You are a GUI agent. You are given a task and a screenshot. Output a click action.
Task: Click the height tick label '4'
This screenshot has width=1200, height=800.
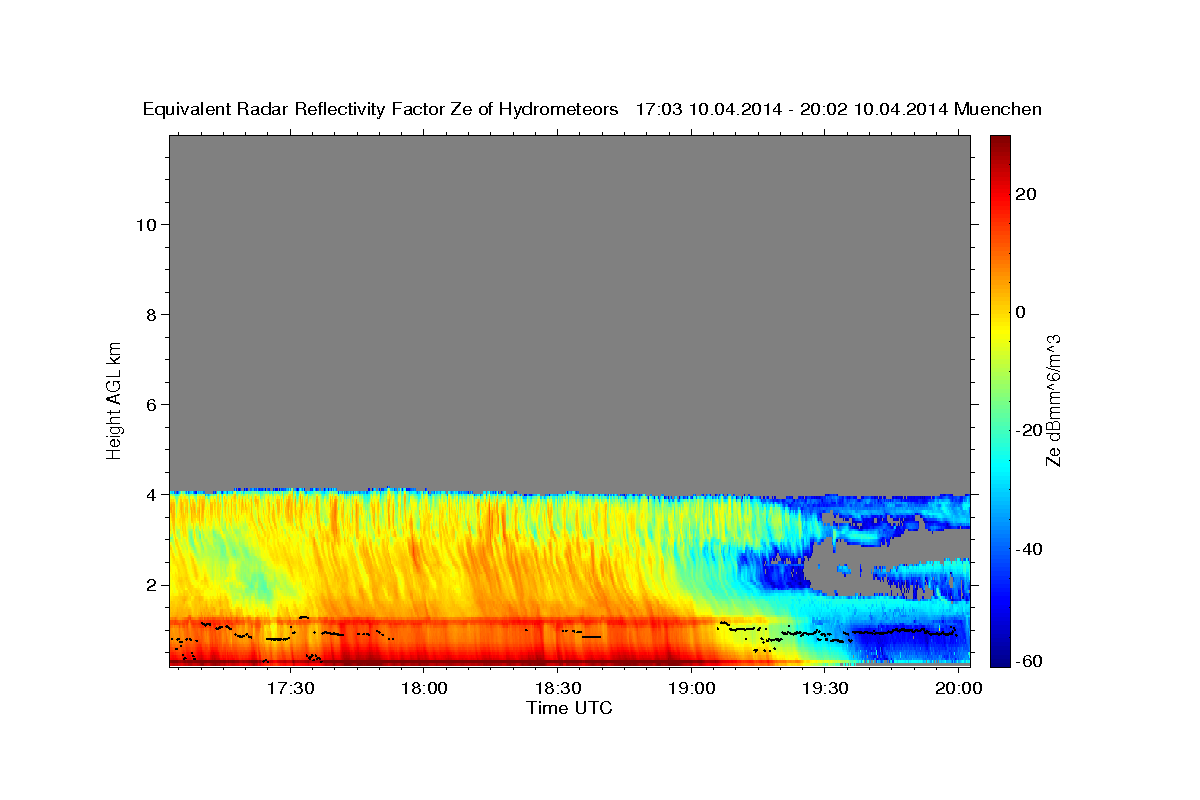pos(150,494)
